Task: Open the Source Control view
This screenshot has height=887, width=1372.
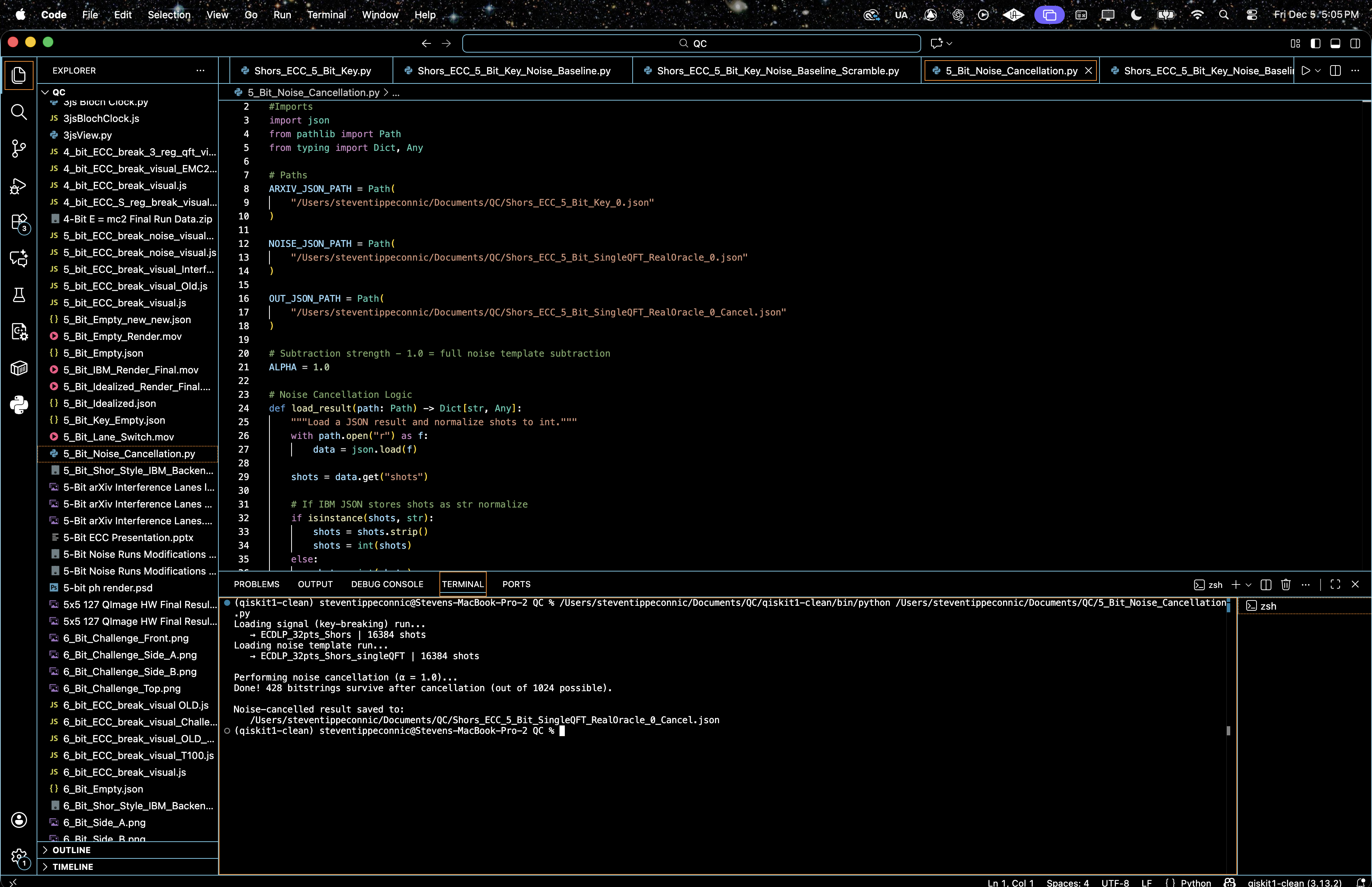Action: (x=19, y=149)
